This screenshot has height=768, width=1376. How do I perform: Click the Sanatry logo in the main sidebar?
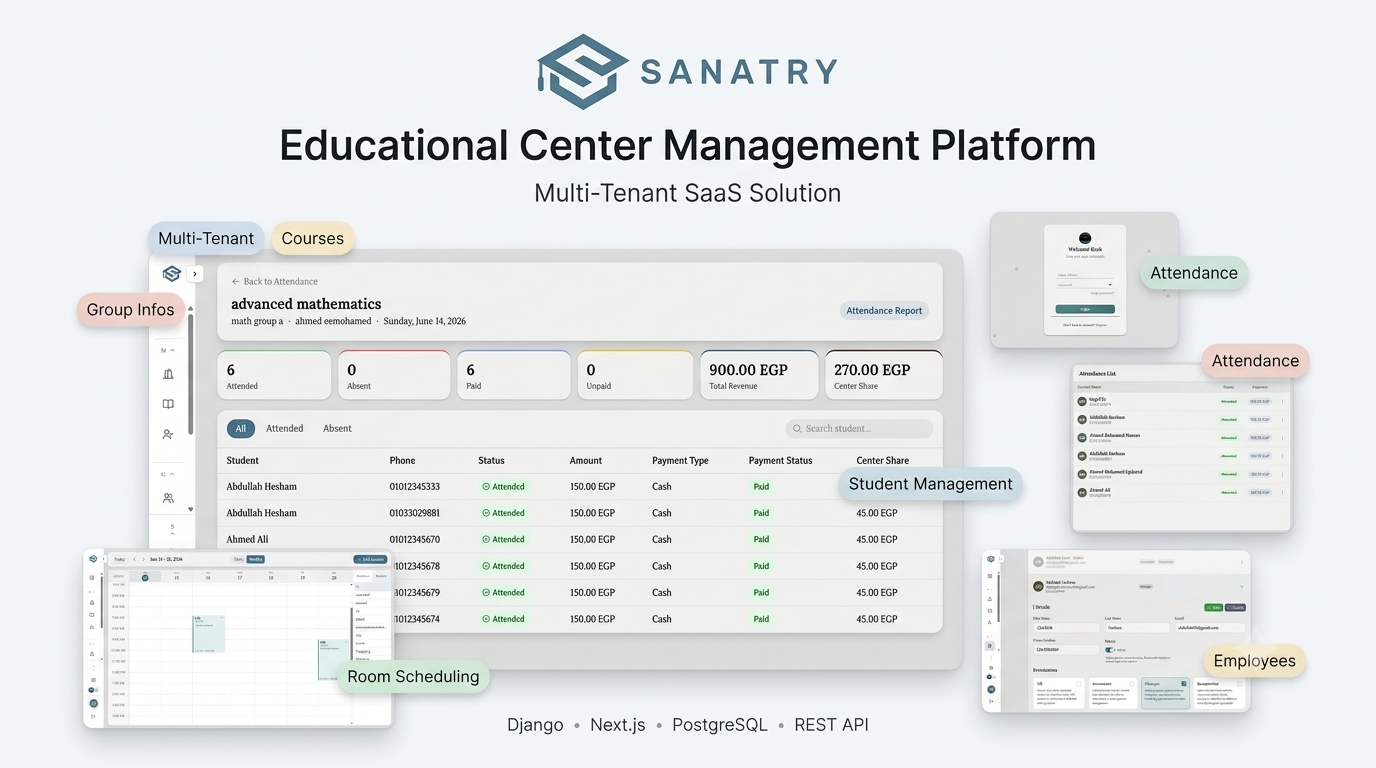(172, 273)
